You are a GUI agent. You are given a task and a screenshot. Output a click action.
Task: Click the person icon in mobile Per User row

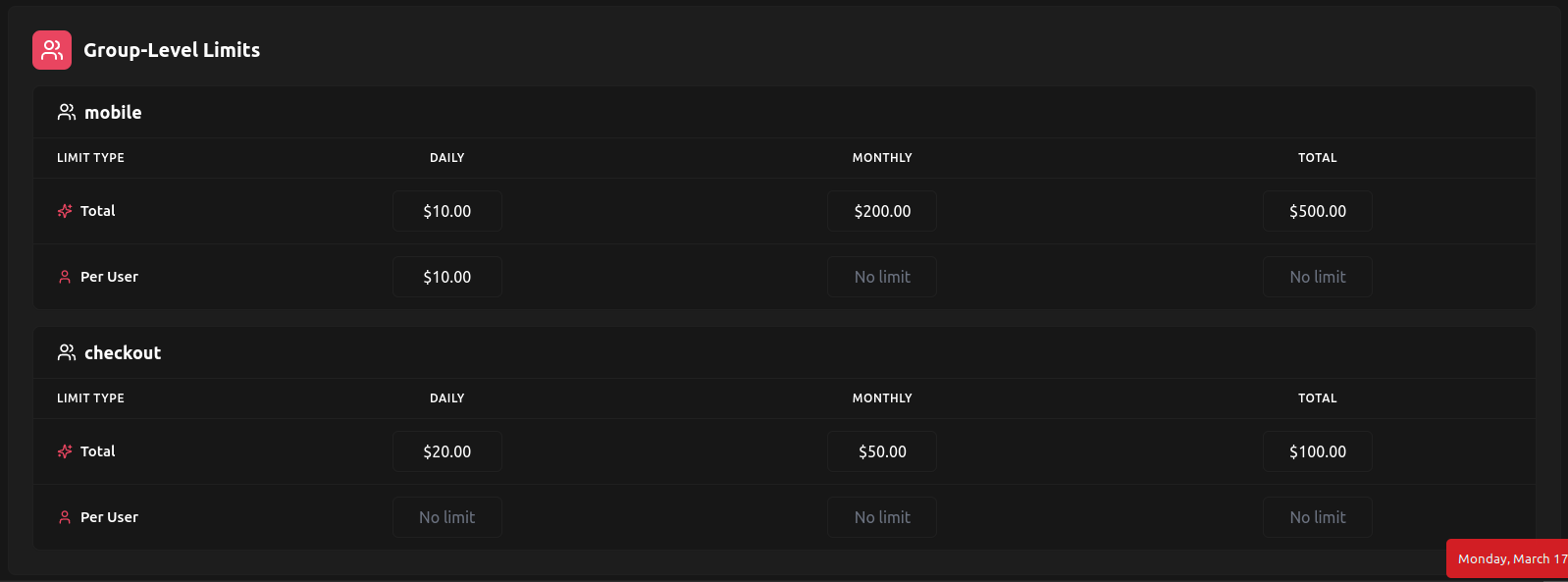coord(65,277)
